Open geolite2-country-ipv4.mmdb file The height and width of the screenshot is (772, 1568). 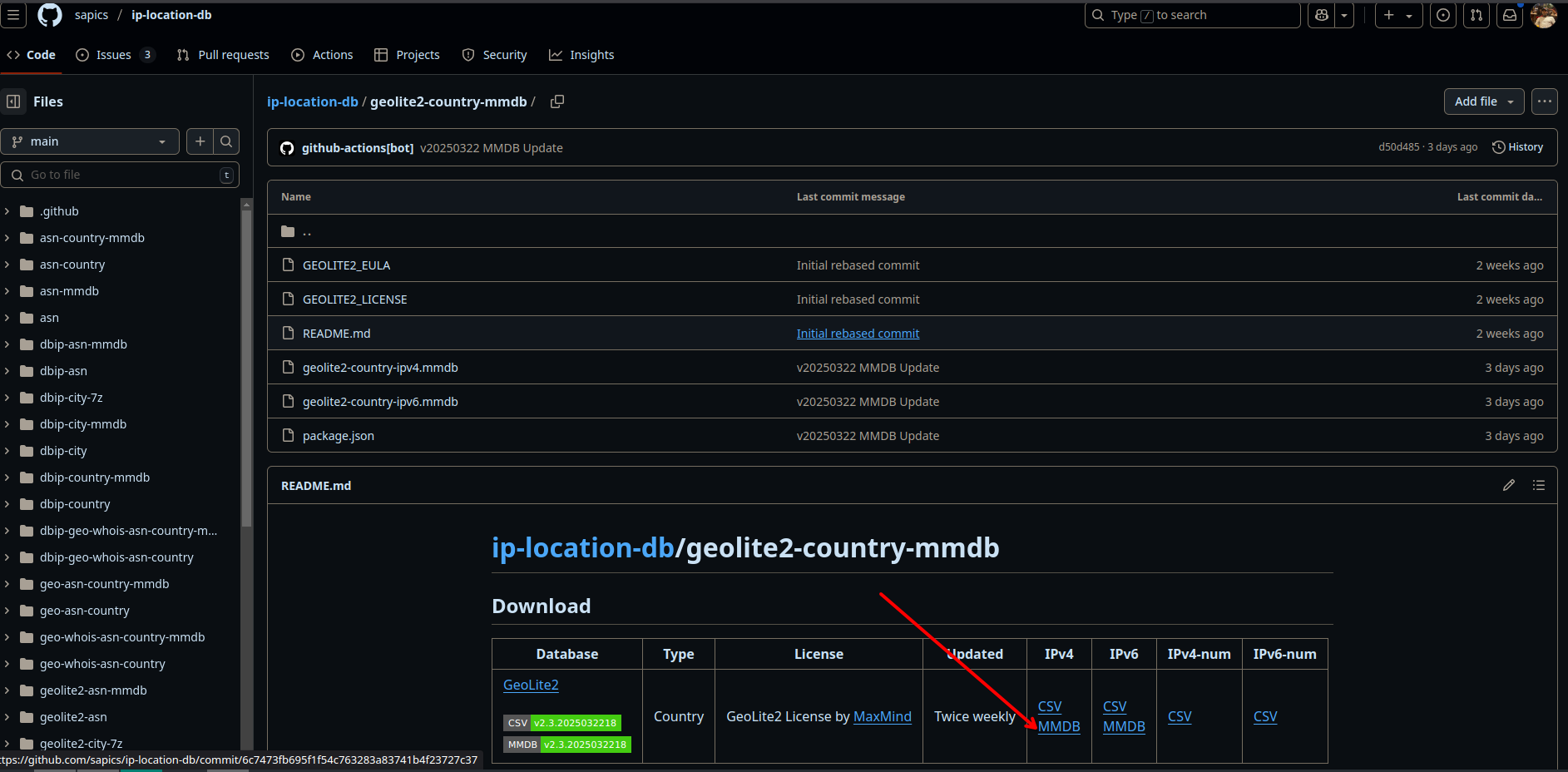[x=380, y=368]
